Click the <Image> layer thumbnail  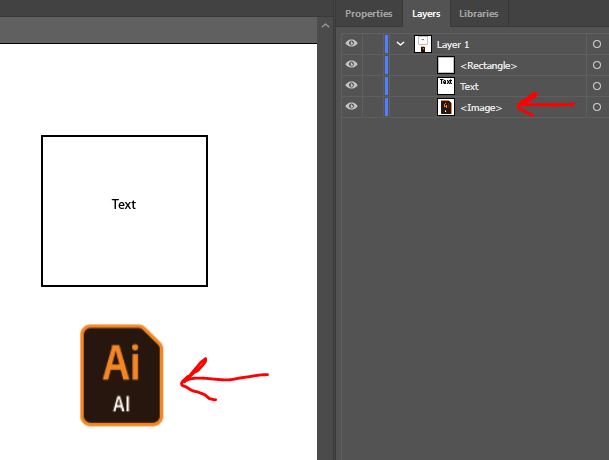pos(446,107)
